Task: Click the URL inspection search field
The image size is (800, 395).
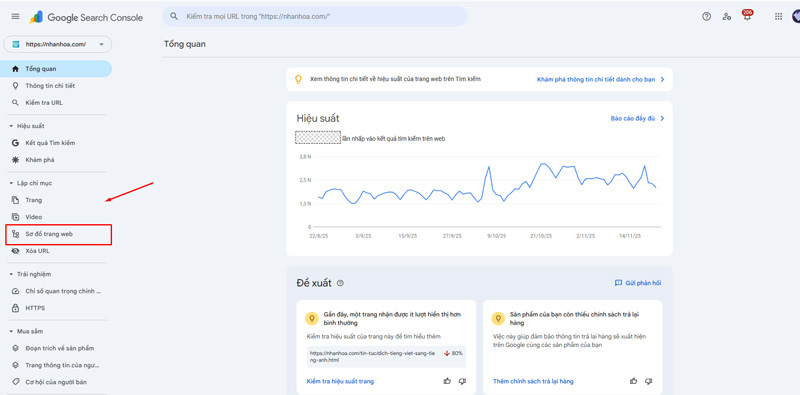Action: click(x=315, y=16)
